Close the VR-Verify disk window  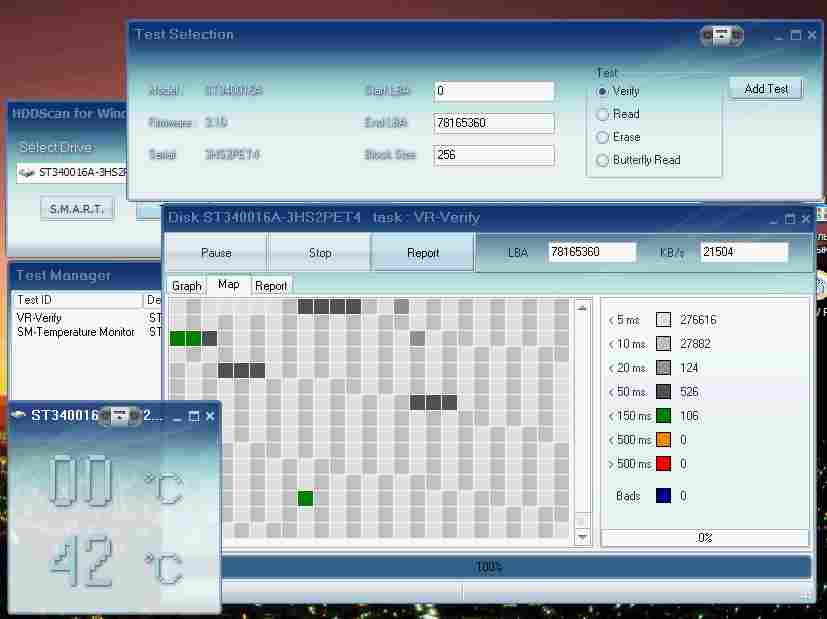806,219
